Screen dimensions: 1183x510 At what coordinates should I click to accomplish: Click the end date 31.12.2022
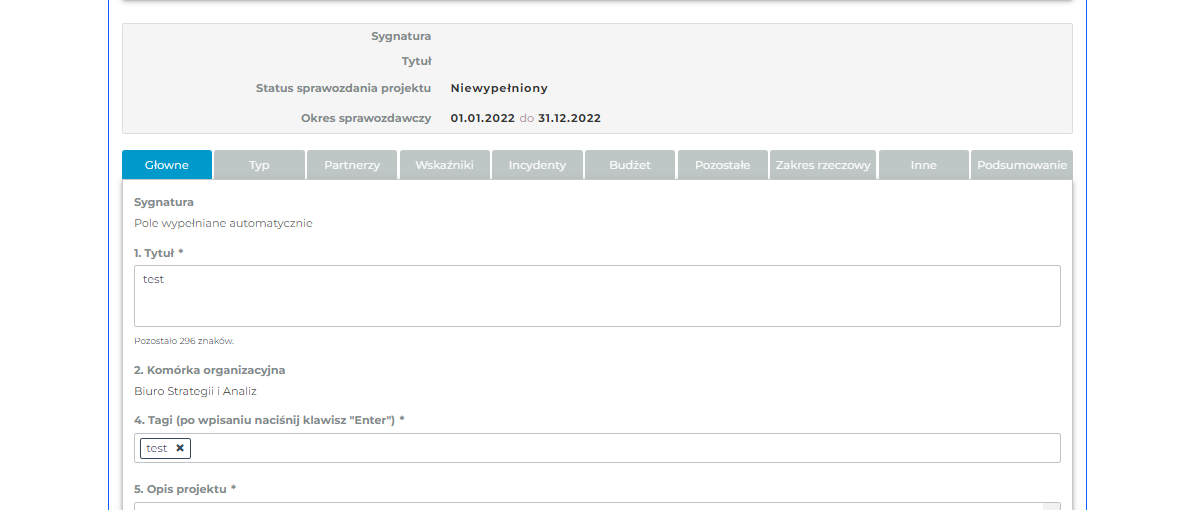569,118
